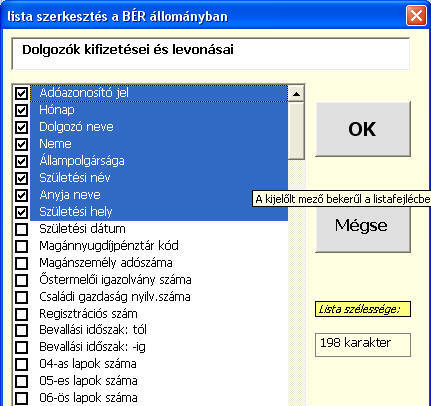Close the lista szerkesztés dialog
The width and height of the screenshot is (431, 406).
click(416, 16)
